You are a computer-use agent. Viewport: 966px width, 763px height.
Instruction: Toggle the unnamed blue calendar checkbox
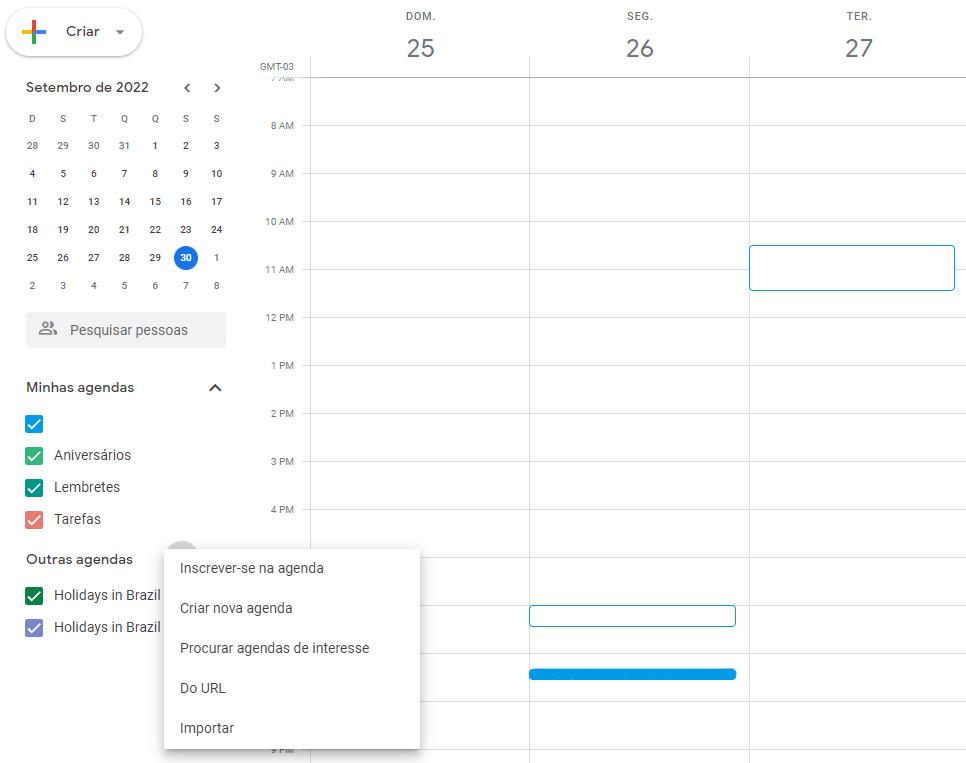click(x=34, y=424)
